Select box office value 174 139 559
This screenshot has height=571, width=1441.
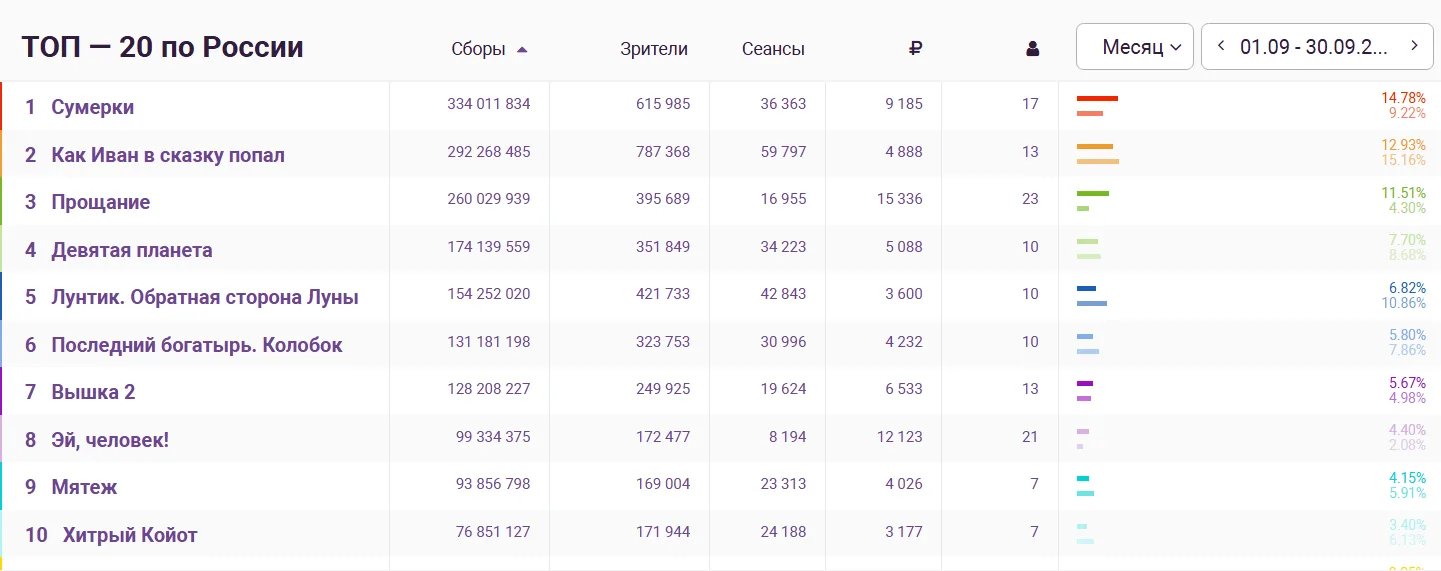tap(489, 247)
